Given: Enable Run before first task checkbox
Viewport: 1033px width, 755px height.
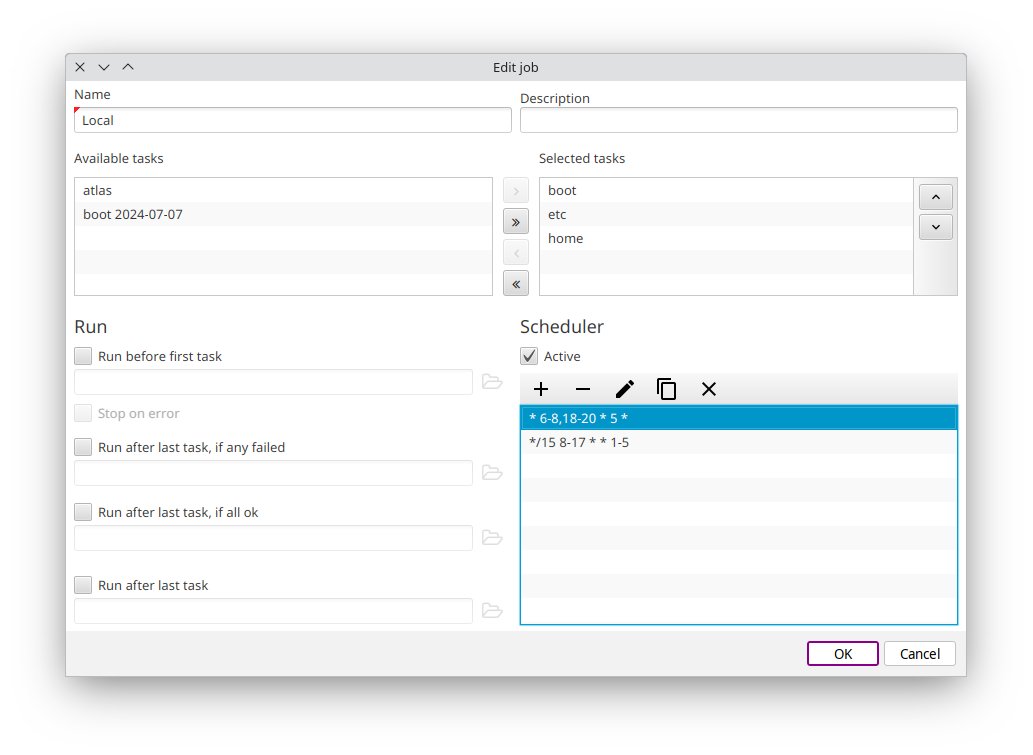Looking at the screenshot, I should (x=83, y=356).
